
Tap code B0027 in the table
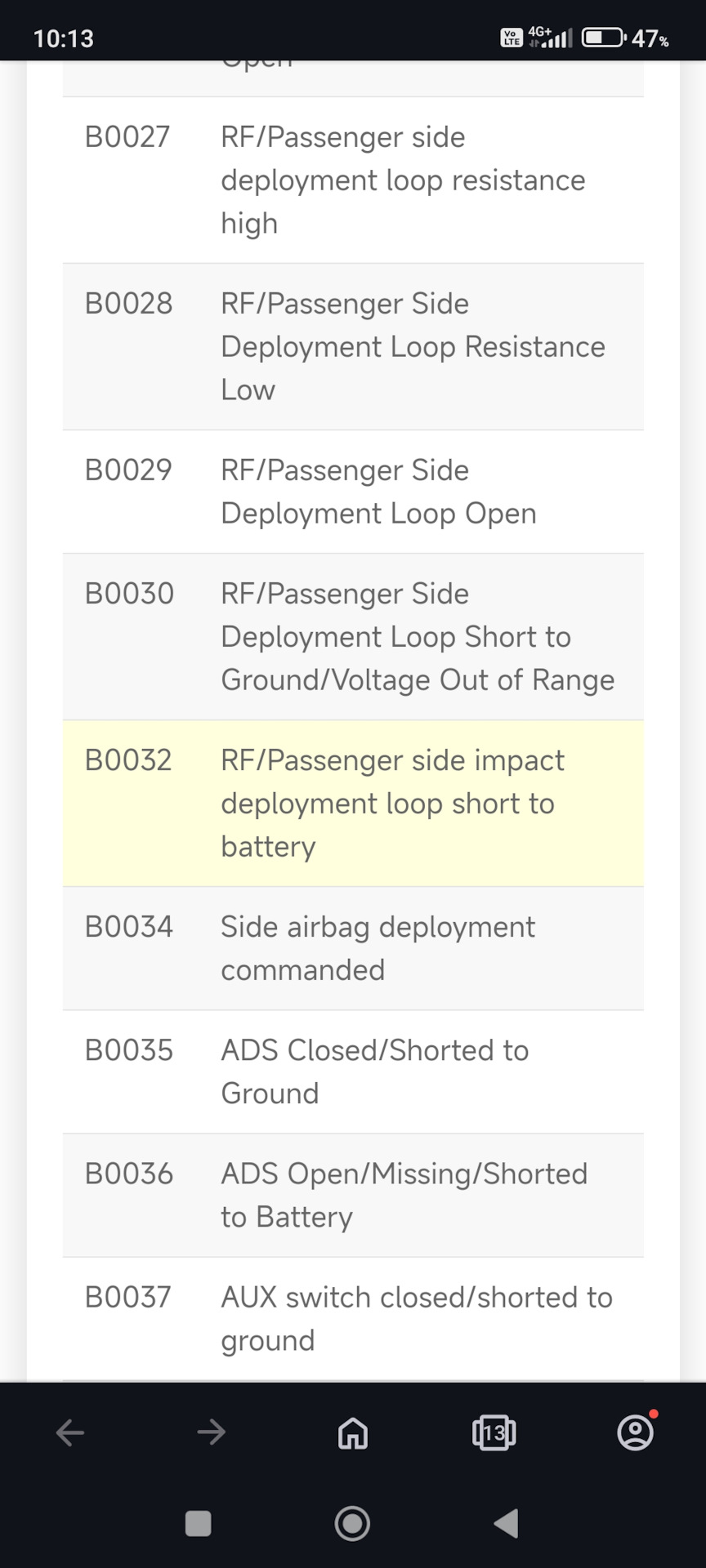coord(127,137)
